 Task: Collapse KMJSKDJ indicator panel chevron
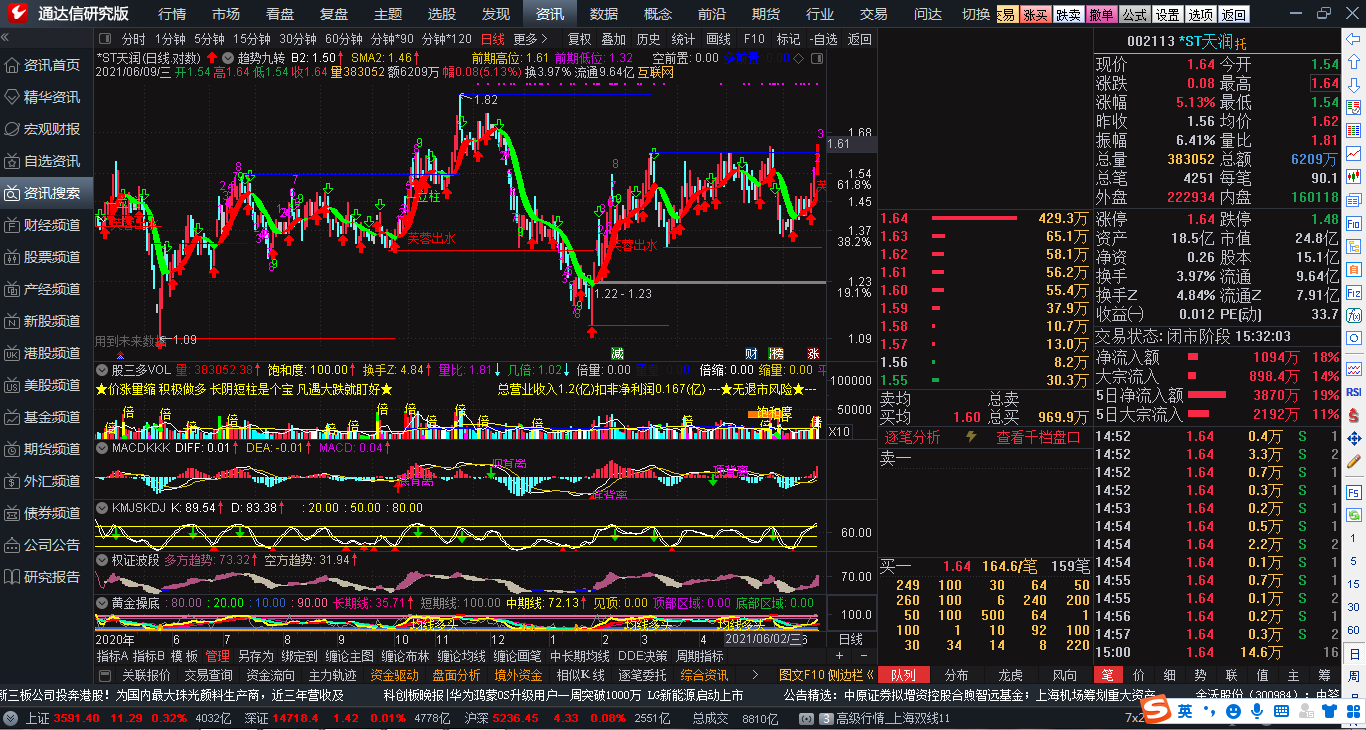[102, 508]
